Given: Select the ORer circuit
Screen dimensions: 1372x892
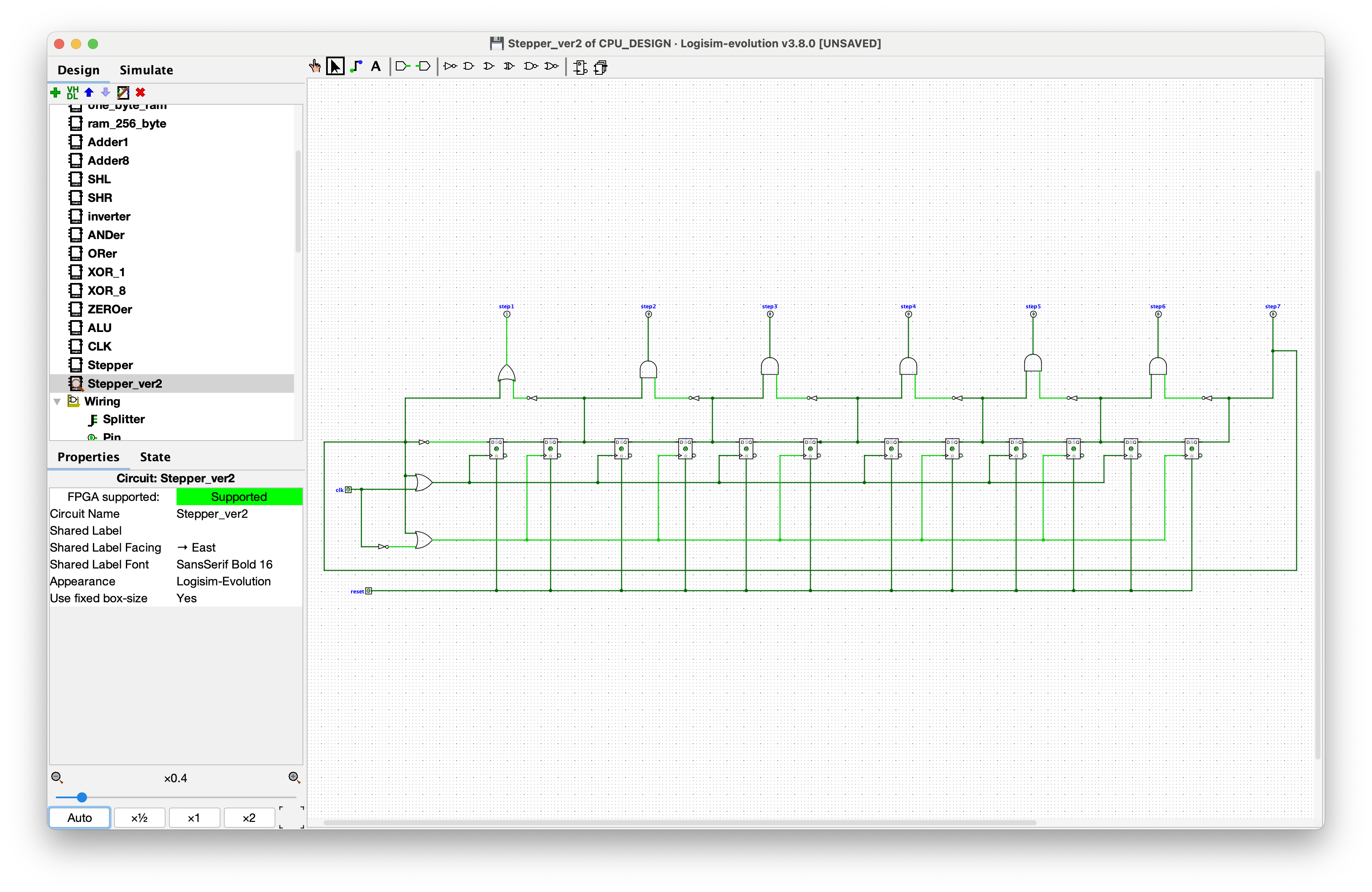Looking at the screenshot, I should [x=102, y=253].
